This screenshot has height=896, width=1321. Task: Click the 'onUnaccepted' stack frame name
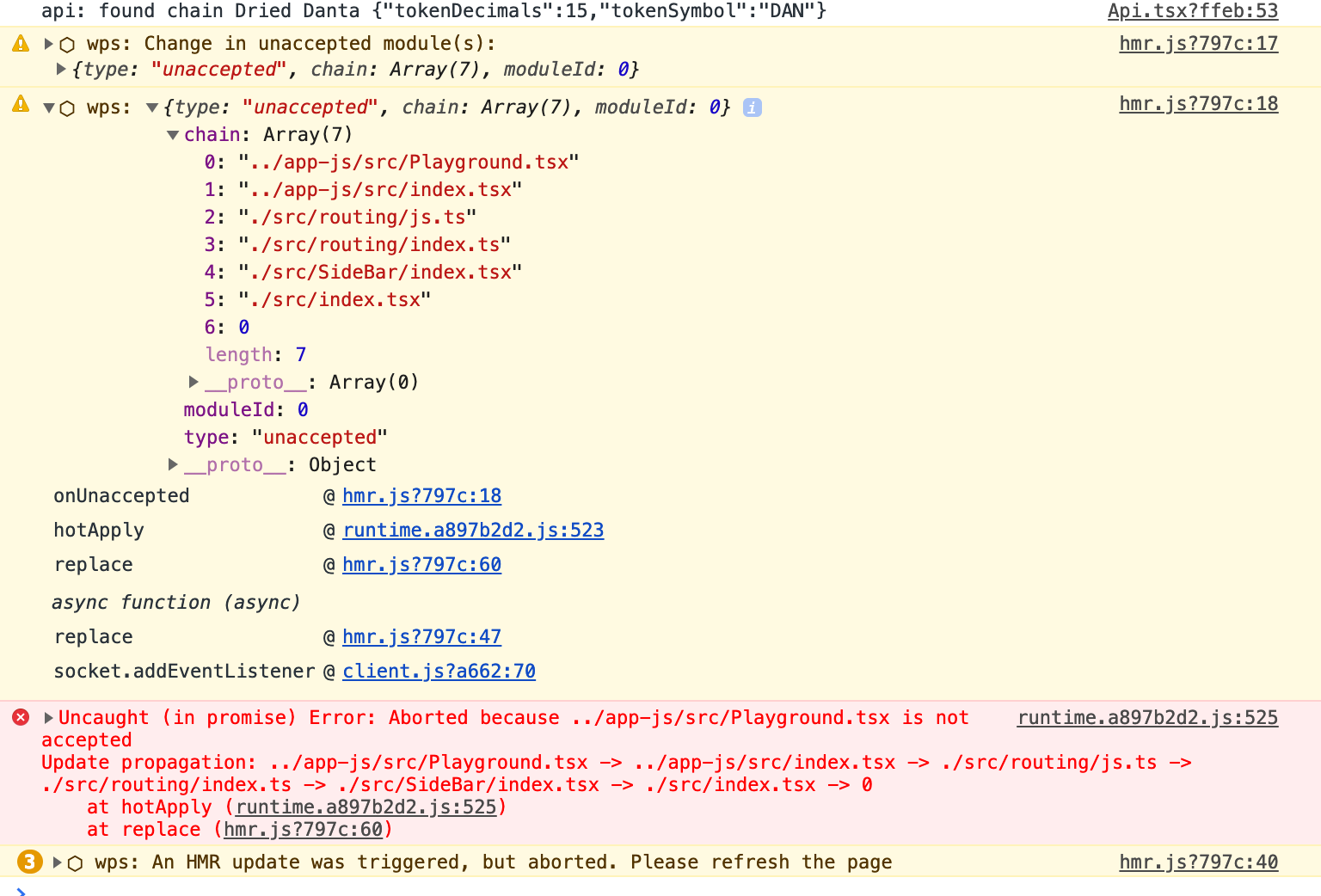click(x=121, y=496)
